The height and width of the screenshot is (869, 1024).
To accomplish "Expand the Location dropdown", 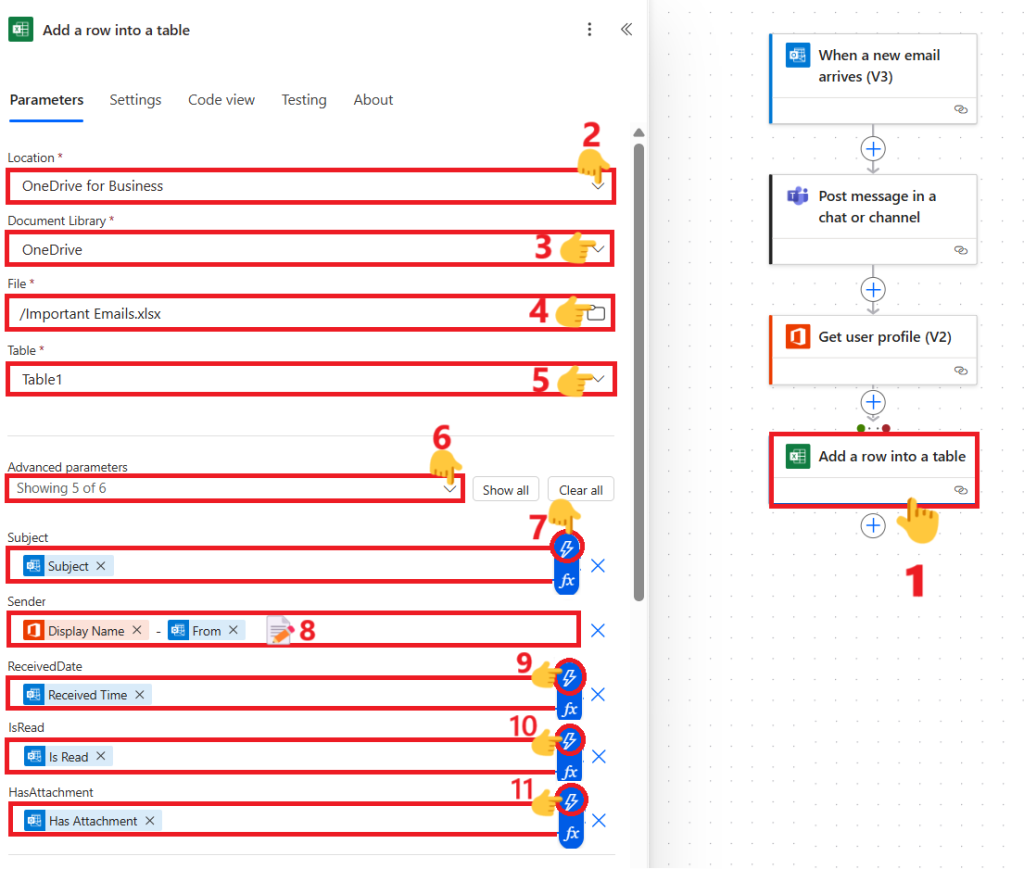I will click(598, 185).
